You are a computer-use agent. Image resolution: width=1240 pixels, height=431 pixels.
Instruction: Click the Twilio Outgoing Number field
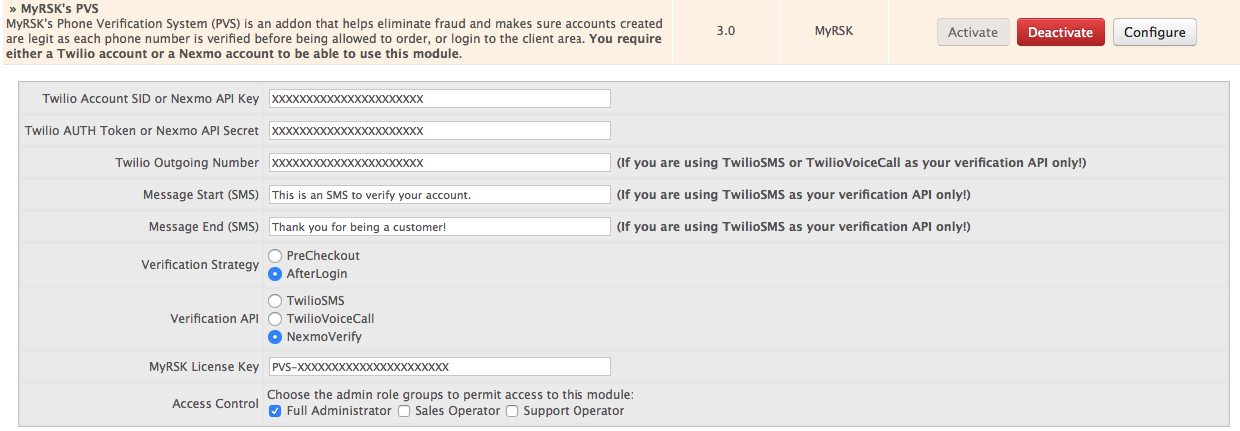coord(439,163)
